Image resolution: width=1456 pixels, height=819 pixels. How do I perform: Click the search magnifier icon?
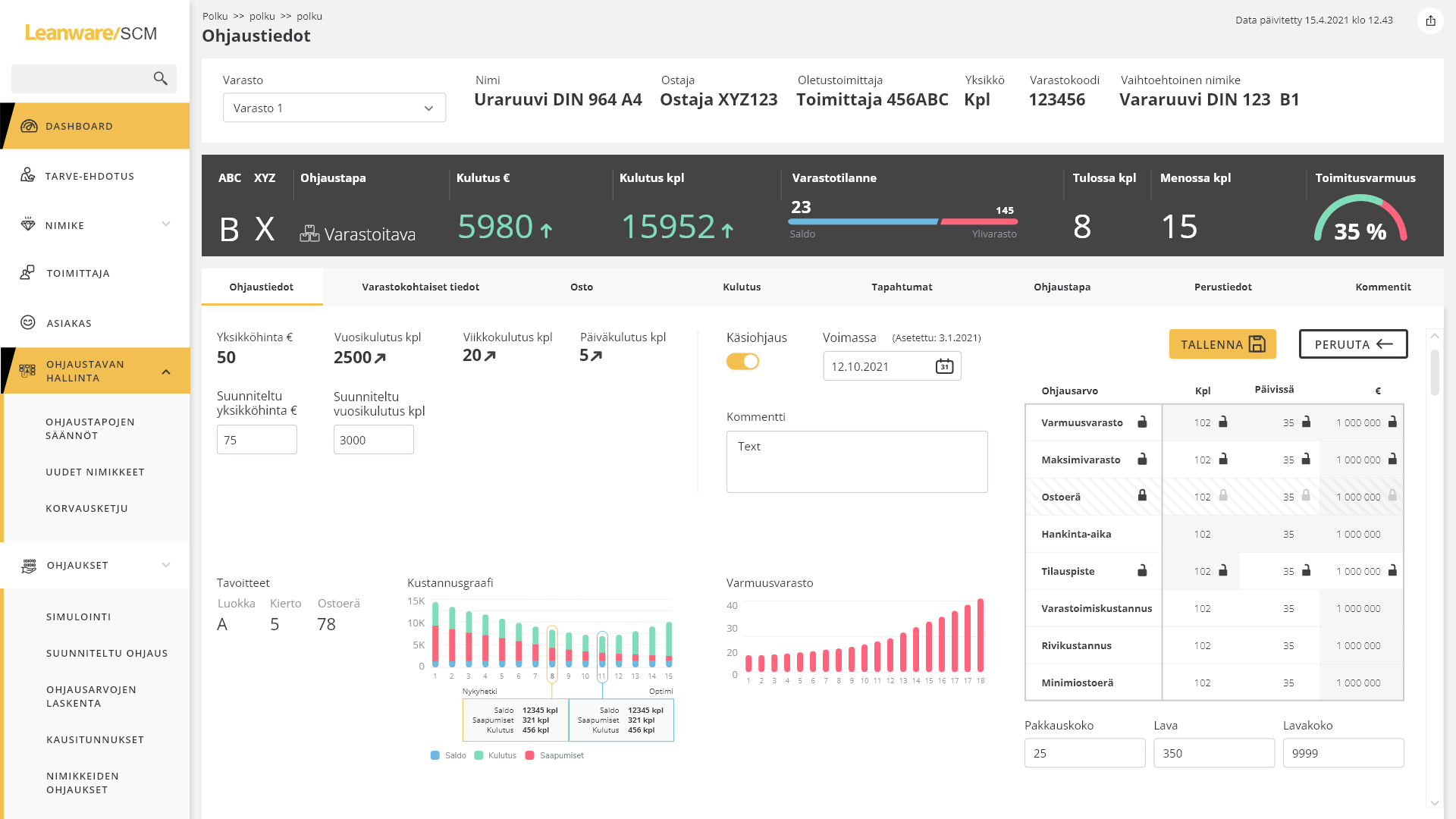coord(160,78)
